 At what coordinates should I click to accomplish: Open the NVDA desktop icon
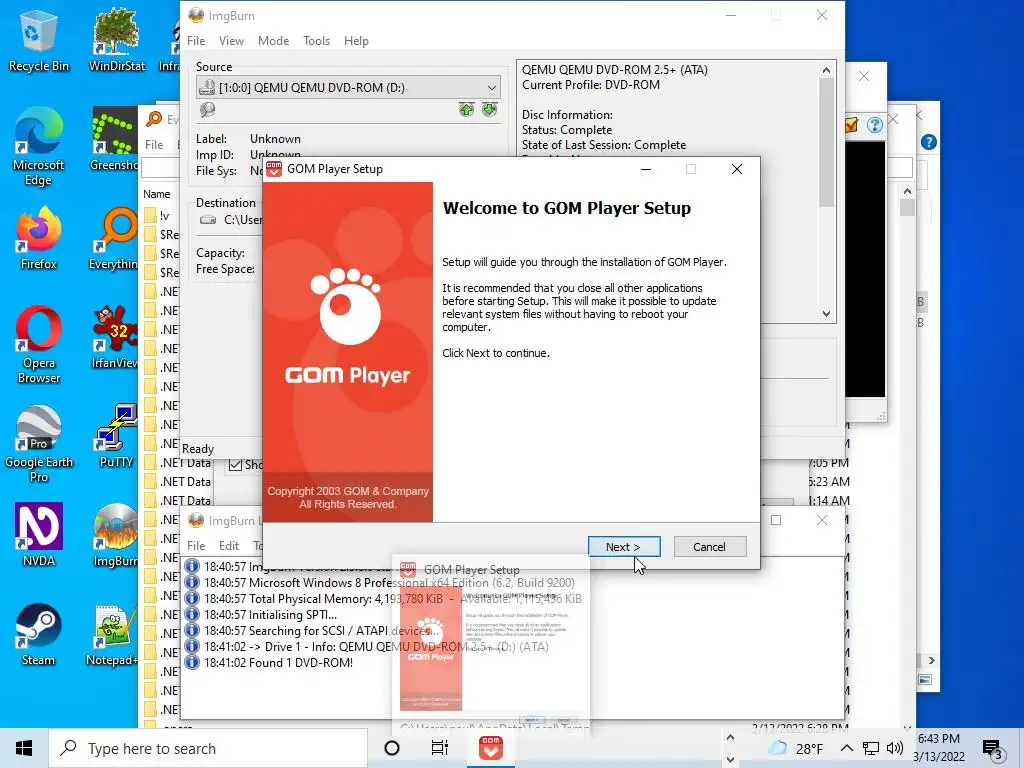click(38, 536)
